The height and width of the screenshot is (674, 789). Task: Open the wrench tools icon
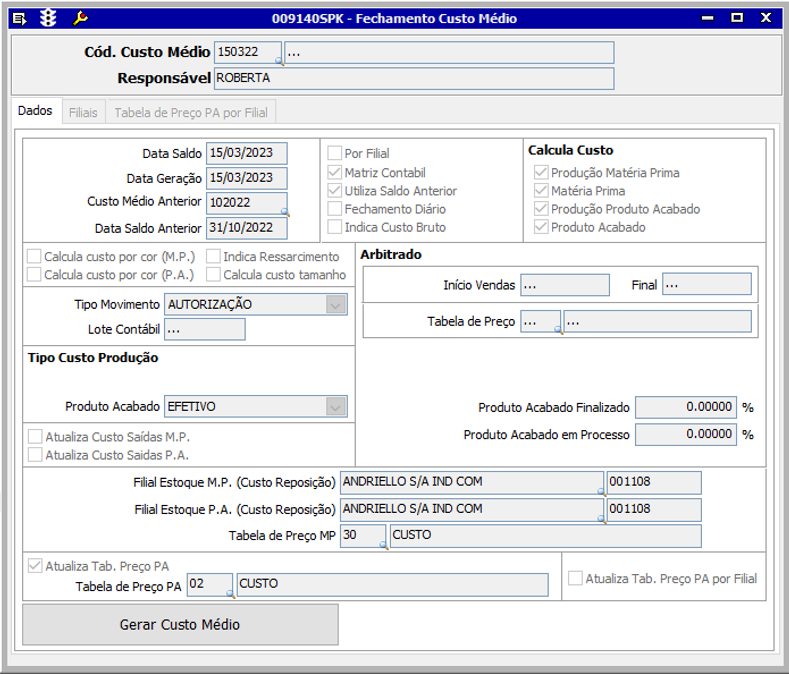coord(81,18)
